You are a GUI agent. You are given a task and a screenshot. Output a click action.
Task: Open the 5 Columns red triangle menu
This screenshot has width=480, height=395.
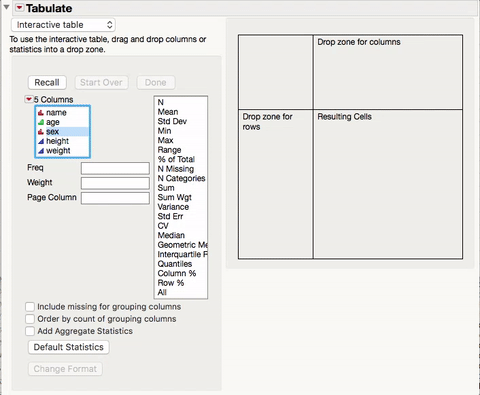(x=29, y=99)
